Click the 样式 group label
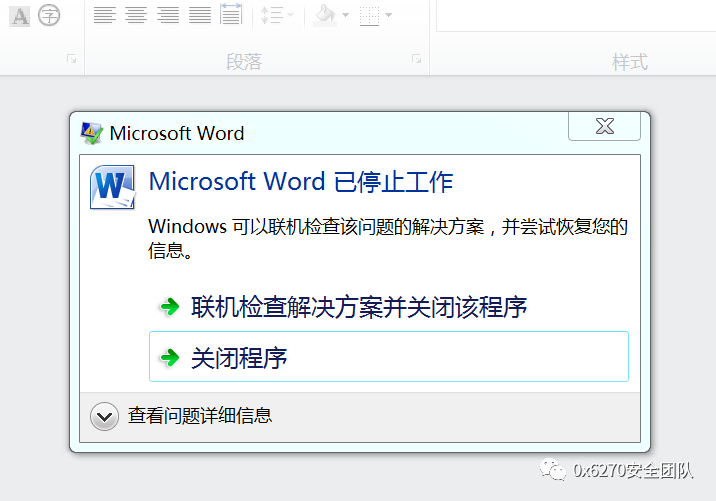The width and height of the screenshot is (716, 501). 630,62
